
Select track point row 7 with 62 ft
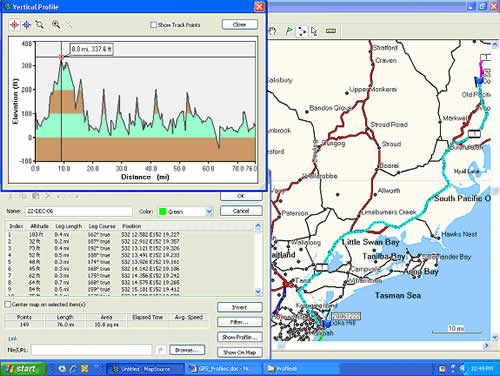click(130, 276)
